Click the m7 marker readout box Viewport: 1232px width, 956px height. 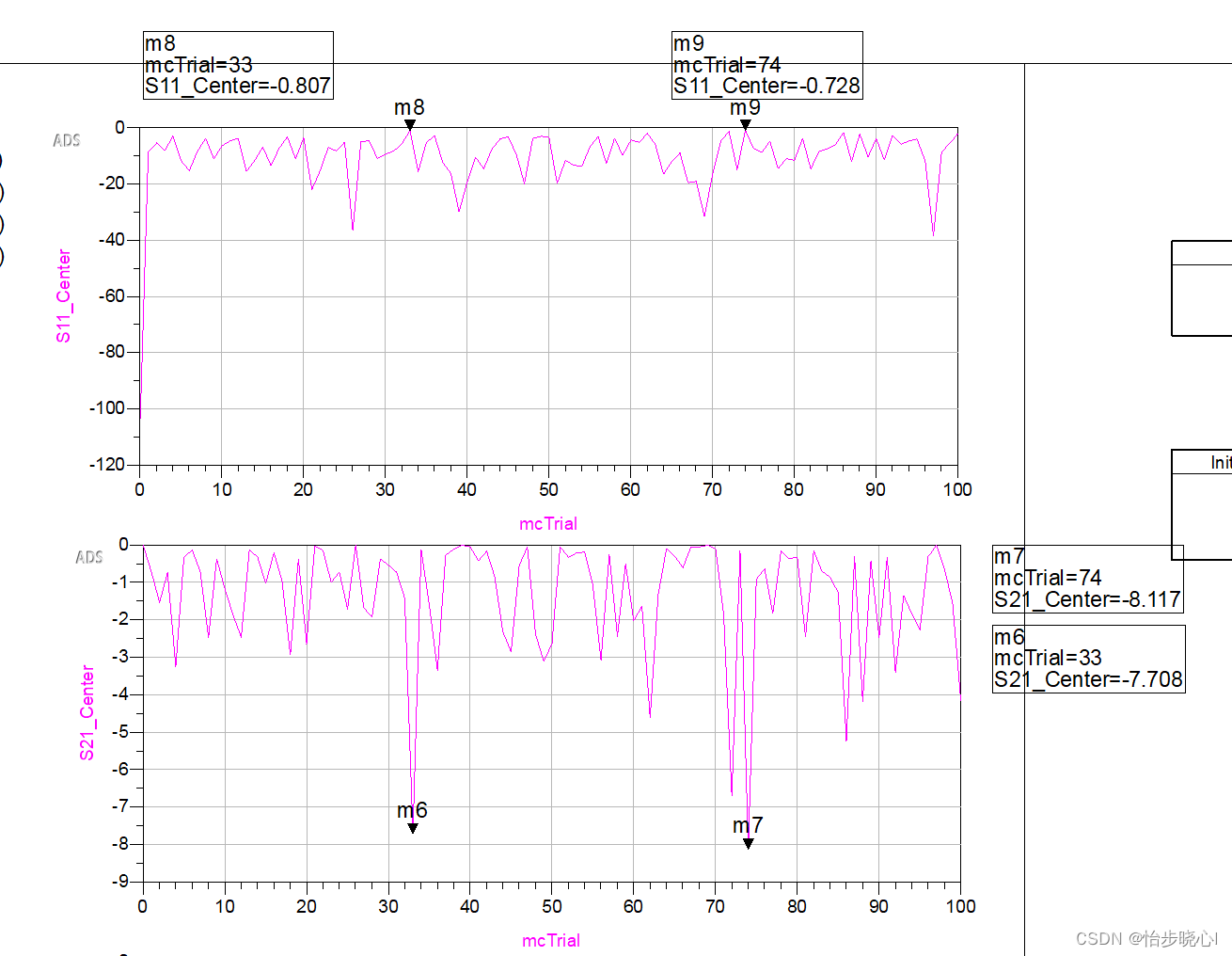(1088, 579)
